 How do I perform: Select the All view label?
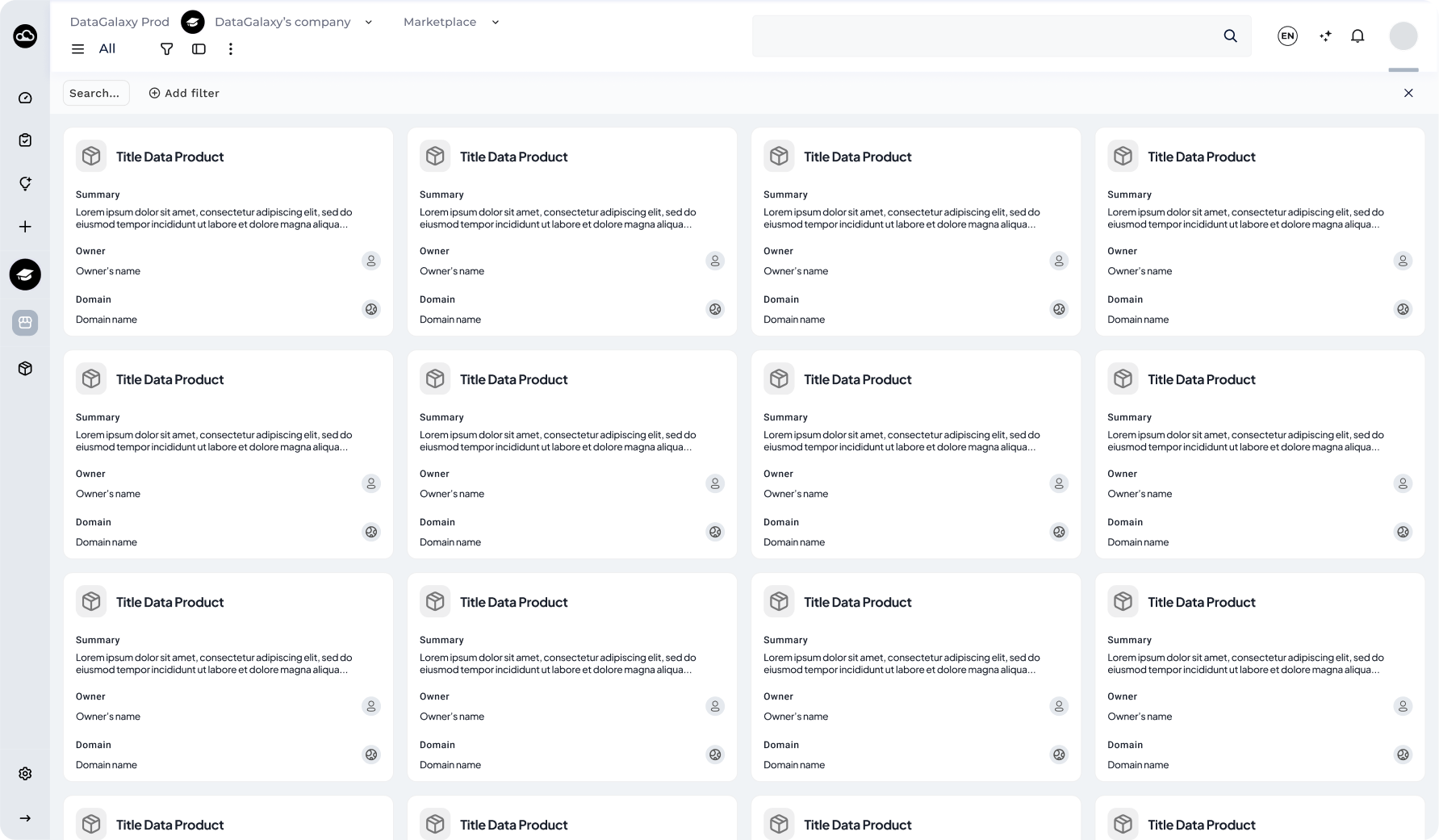coord(107,49)
